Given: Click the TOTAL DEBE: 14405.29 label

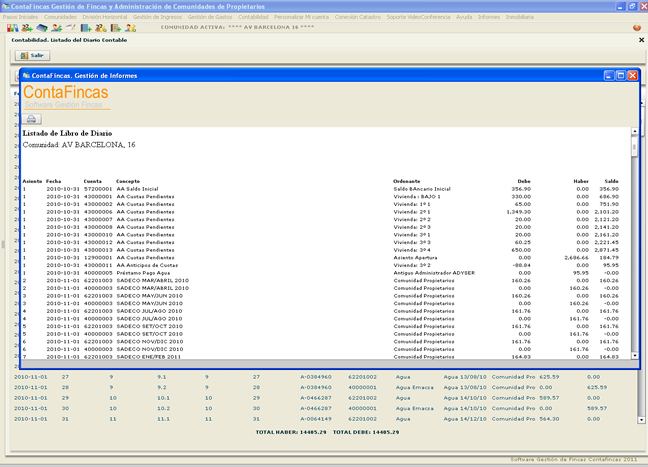Looking at the screenshot, I should [x=366, y=432].
